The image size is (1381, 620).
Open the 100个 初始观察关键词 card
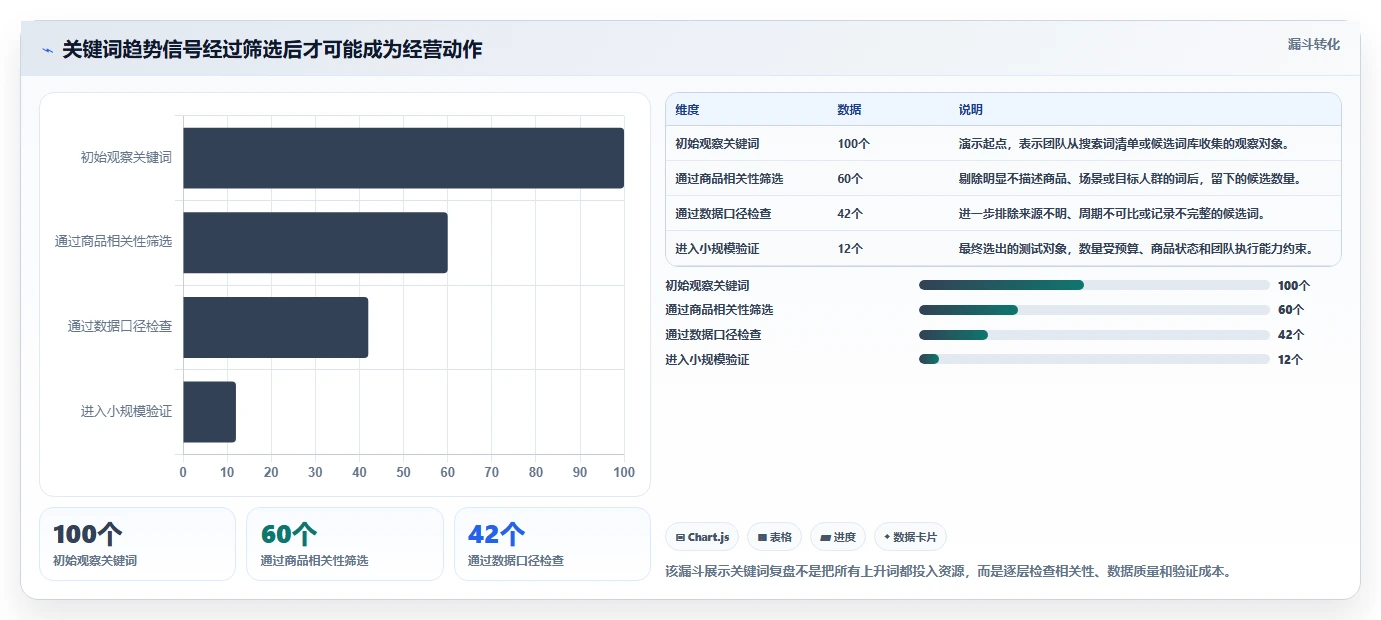[137, 544]
